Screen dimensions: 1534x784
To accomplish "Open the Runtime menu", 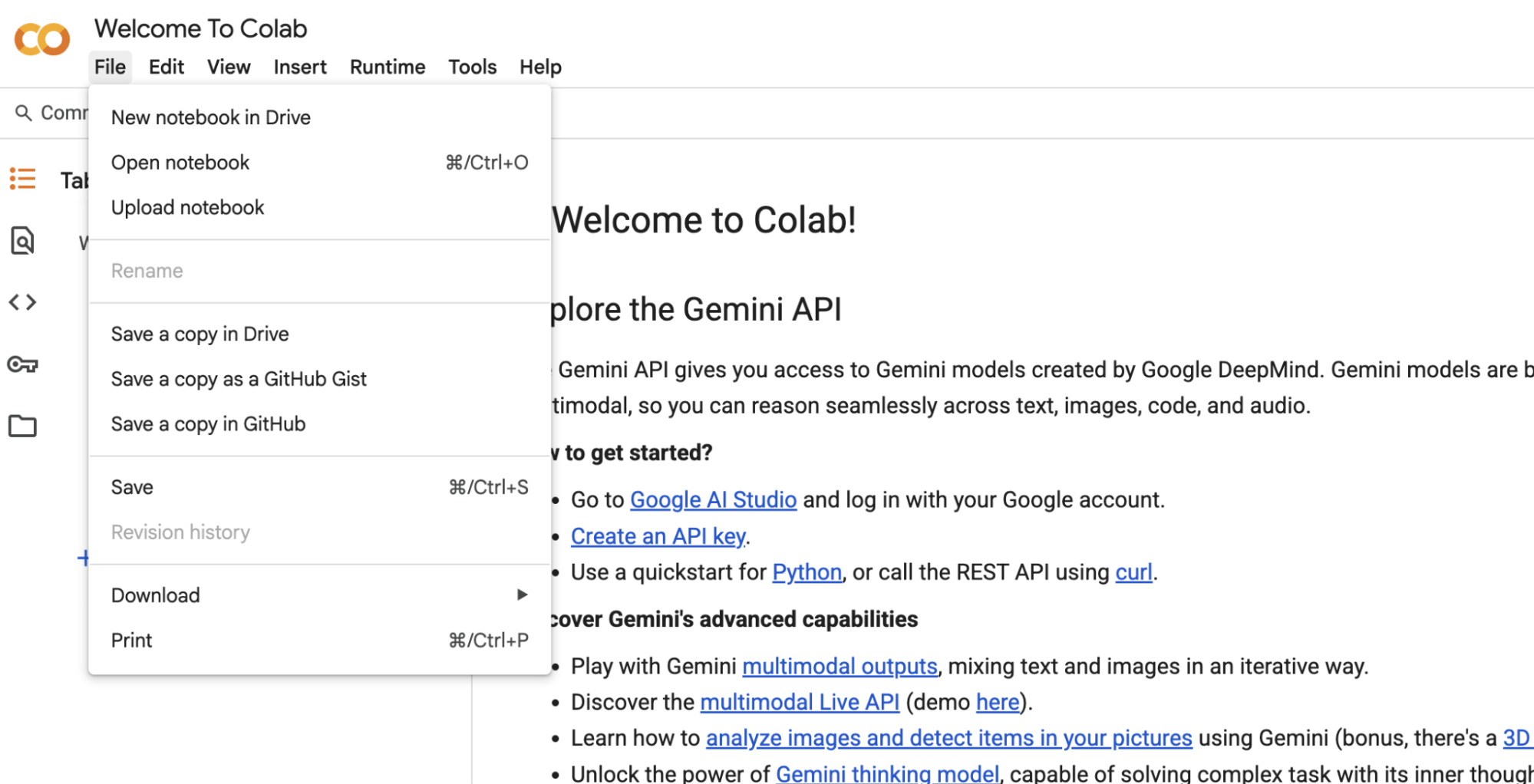I will (x=387, y=68).
